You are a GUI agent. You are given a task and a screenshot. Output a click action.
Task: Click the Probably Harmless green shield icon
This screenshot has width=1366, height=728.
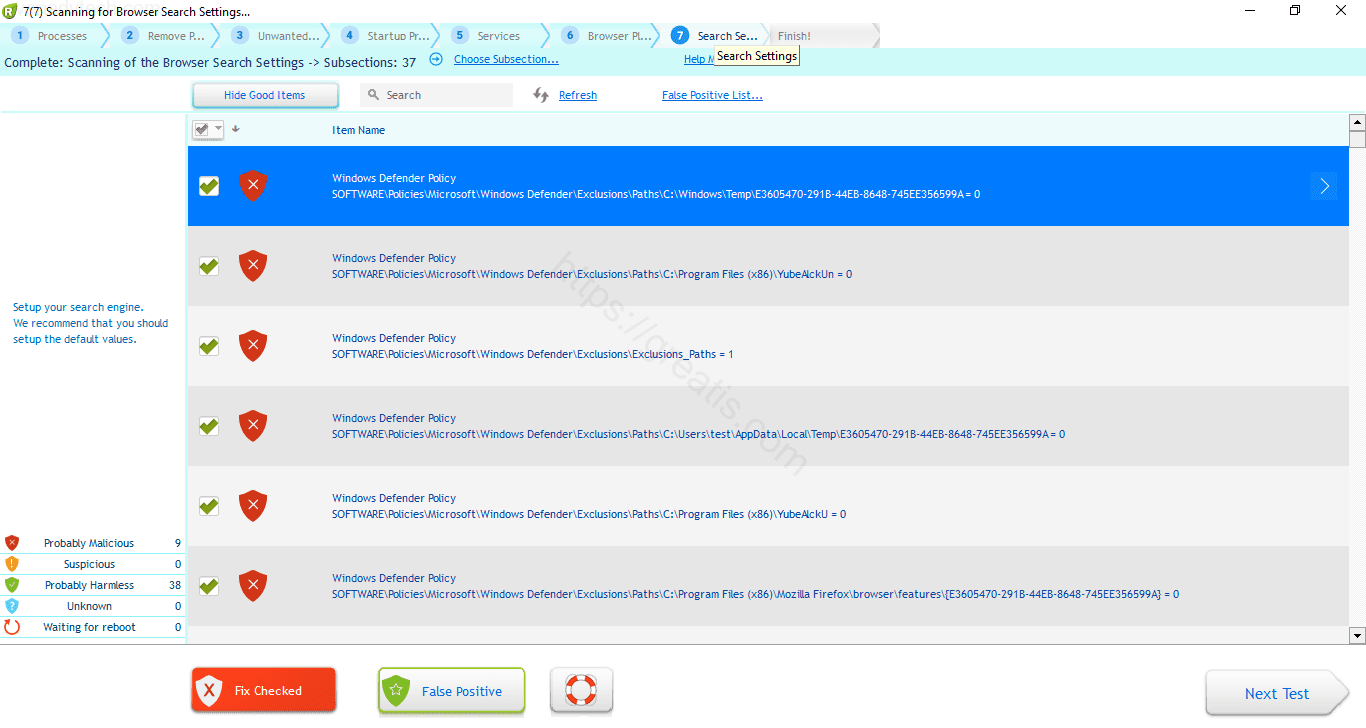[x=12, y=585]
